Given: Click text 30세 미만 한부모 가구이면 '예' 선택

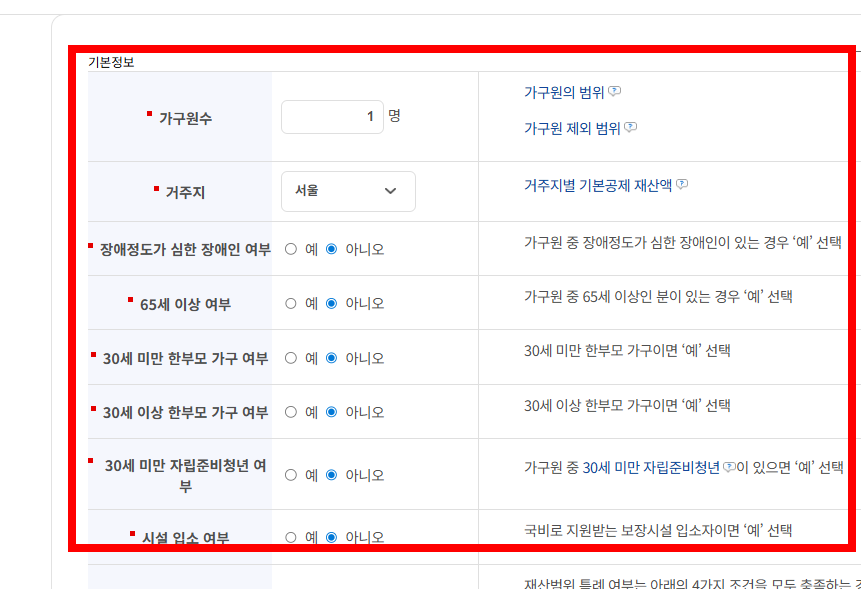Looking at the screenshot, I should [x=627, y=351].
